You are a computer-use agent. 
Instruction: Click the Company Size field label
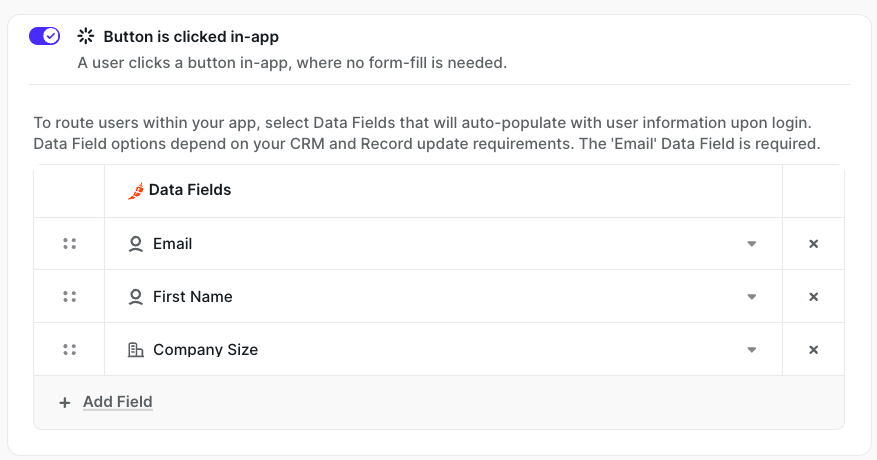[x=205, y=350]
